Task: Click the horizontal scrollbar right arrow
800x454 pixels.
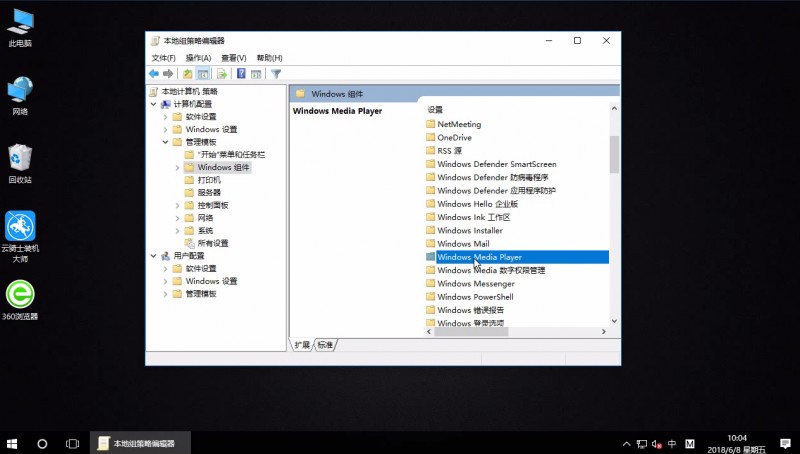Action: 604,332
